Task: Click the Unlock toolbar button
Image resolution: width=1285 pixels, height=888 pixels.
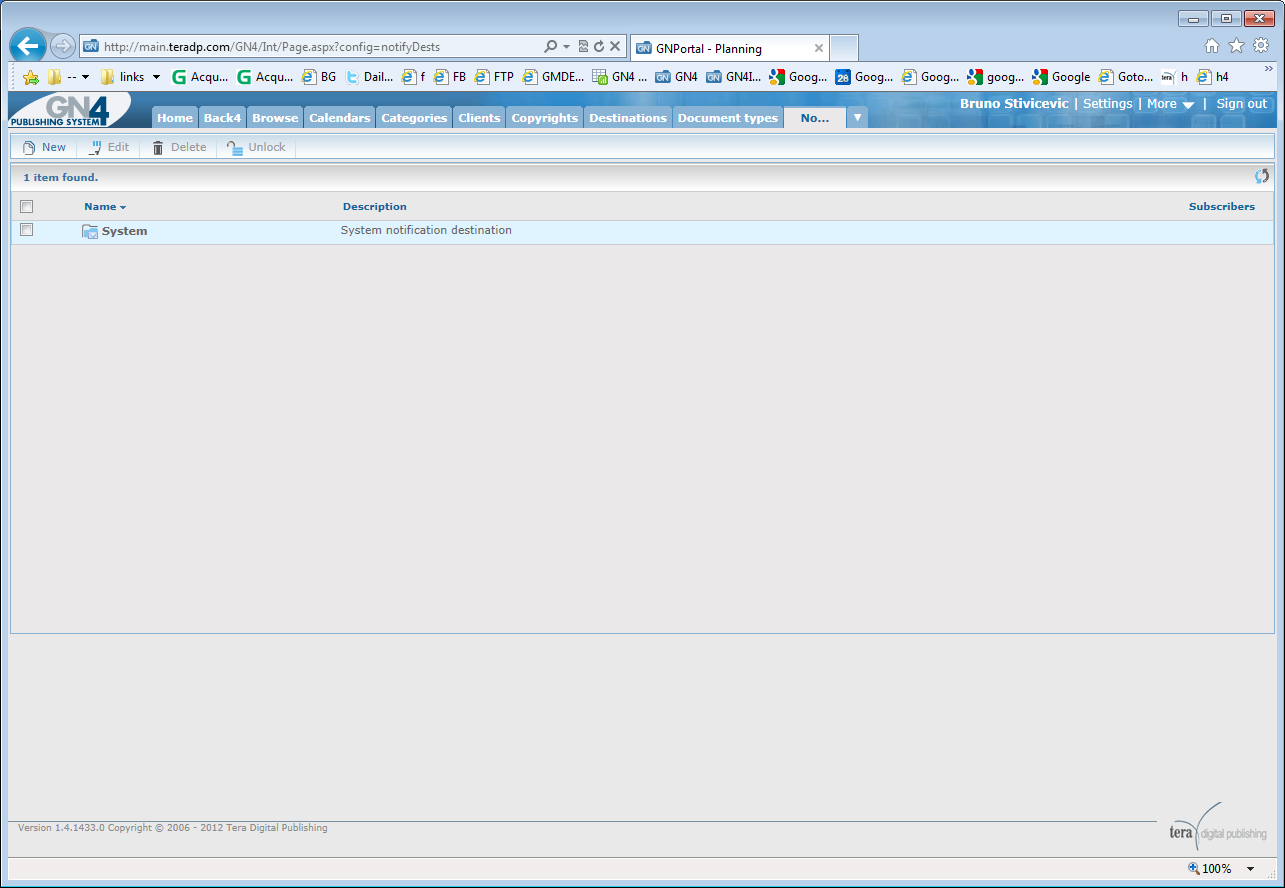Action: pos(256,147)
